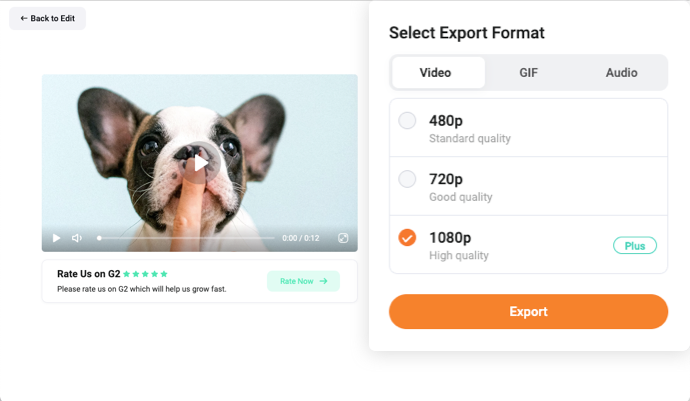The height and width of the screenshot is (401, 690).
Task: Go back via Back to Edit button
Action: pos(48,18)
